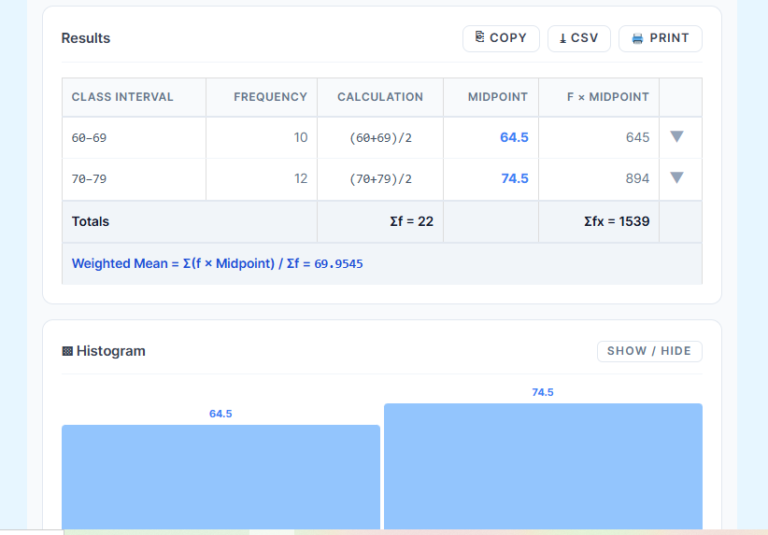
Task: Select the 64.5 histogram bar
Action: [x=221, y=477]
